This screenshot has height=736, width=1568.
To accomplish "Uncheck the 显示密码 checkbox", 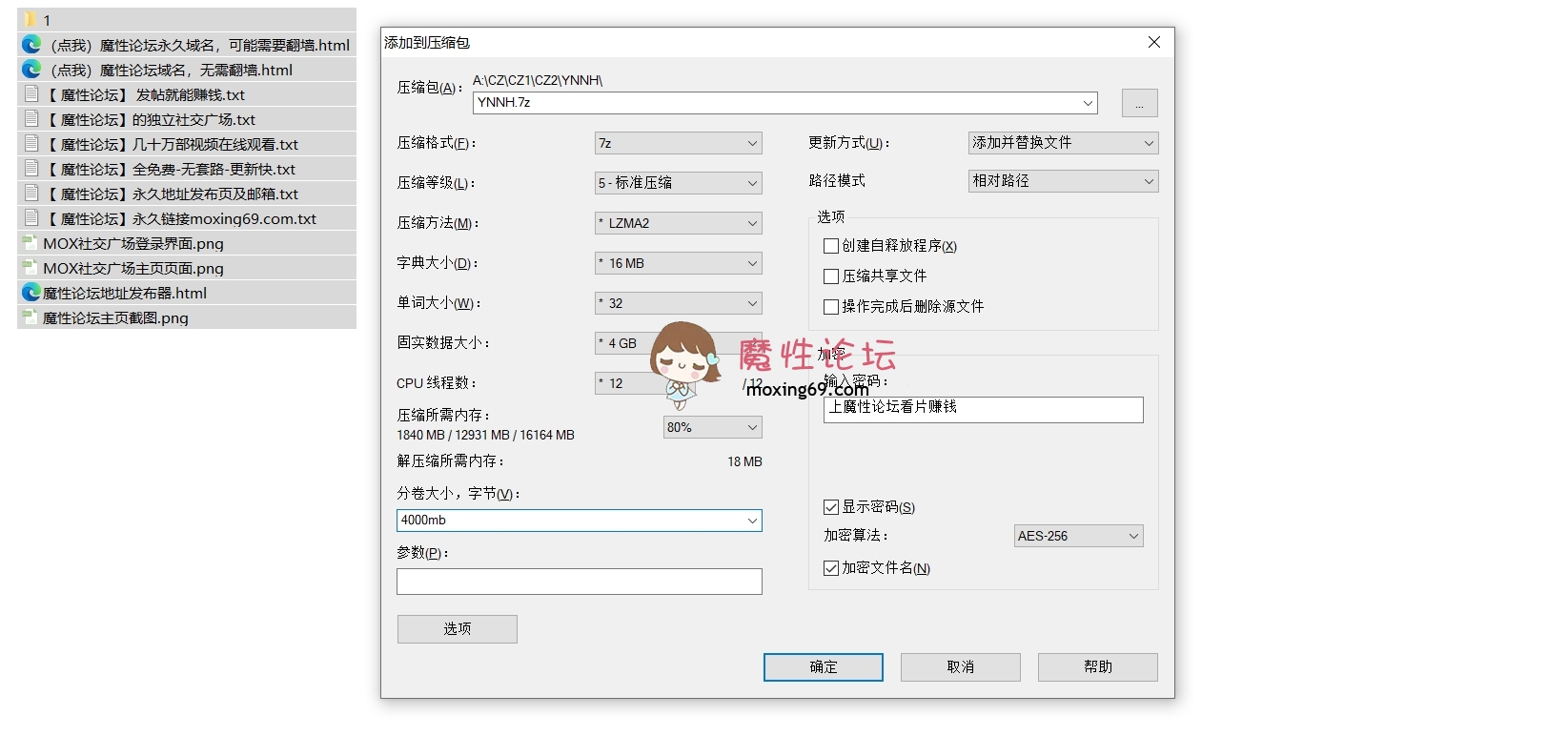I will pyautogui.click(x=831, y=507).
